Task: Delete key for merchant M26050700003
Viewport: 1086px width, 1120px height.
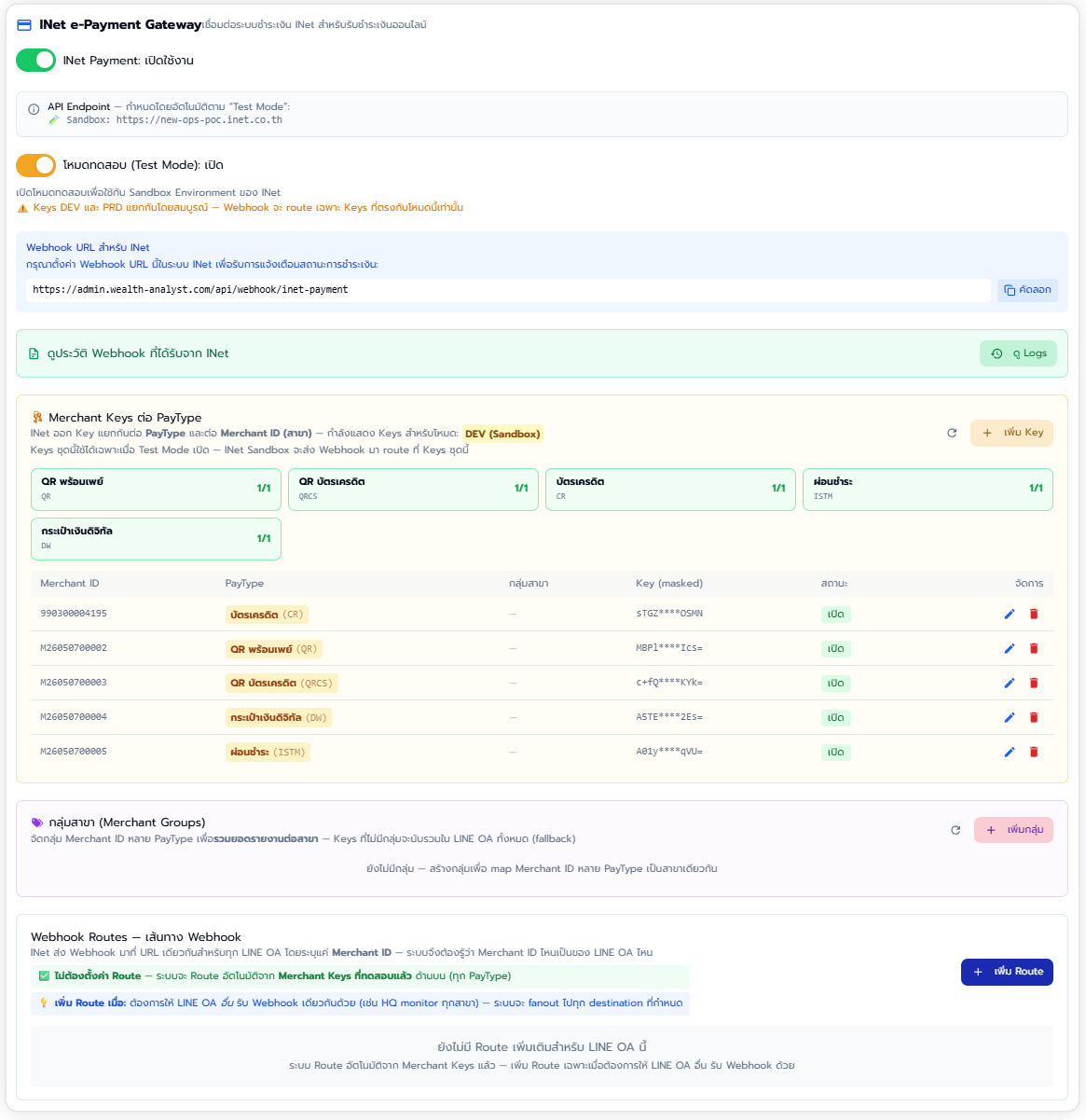Action: [1034, 683]
